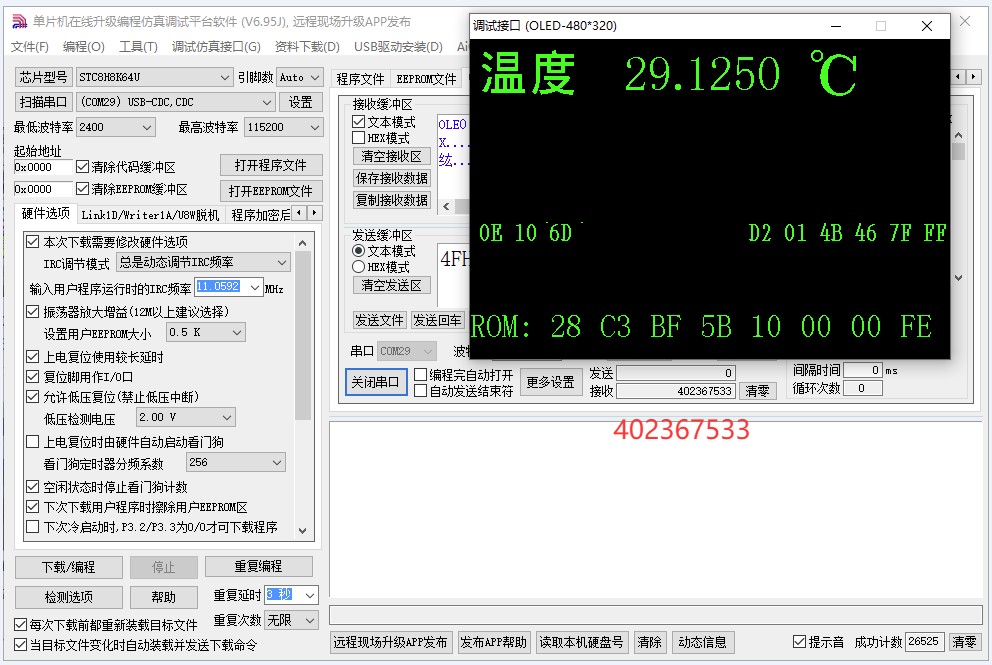Toggle 上电复位使用较长延时 checkbox
Screen dimensions: 992x665
click(x=33, y=357)
